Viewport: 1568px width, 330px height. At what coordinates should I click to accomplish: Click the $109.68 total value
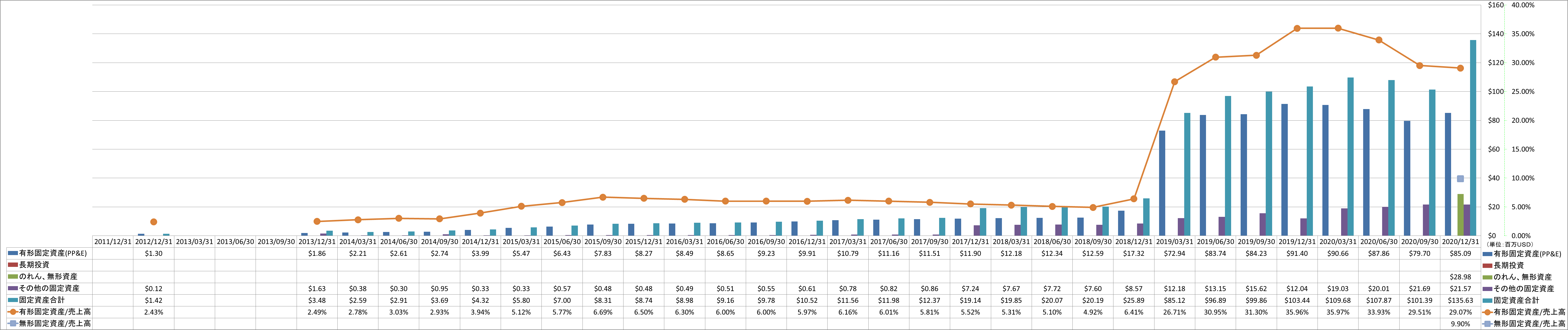click(x=1338, y=300)
